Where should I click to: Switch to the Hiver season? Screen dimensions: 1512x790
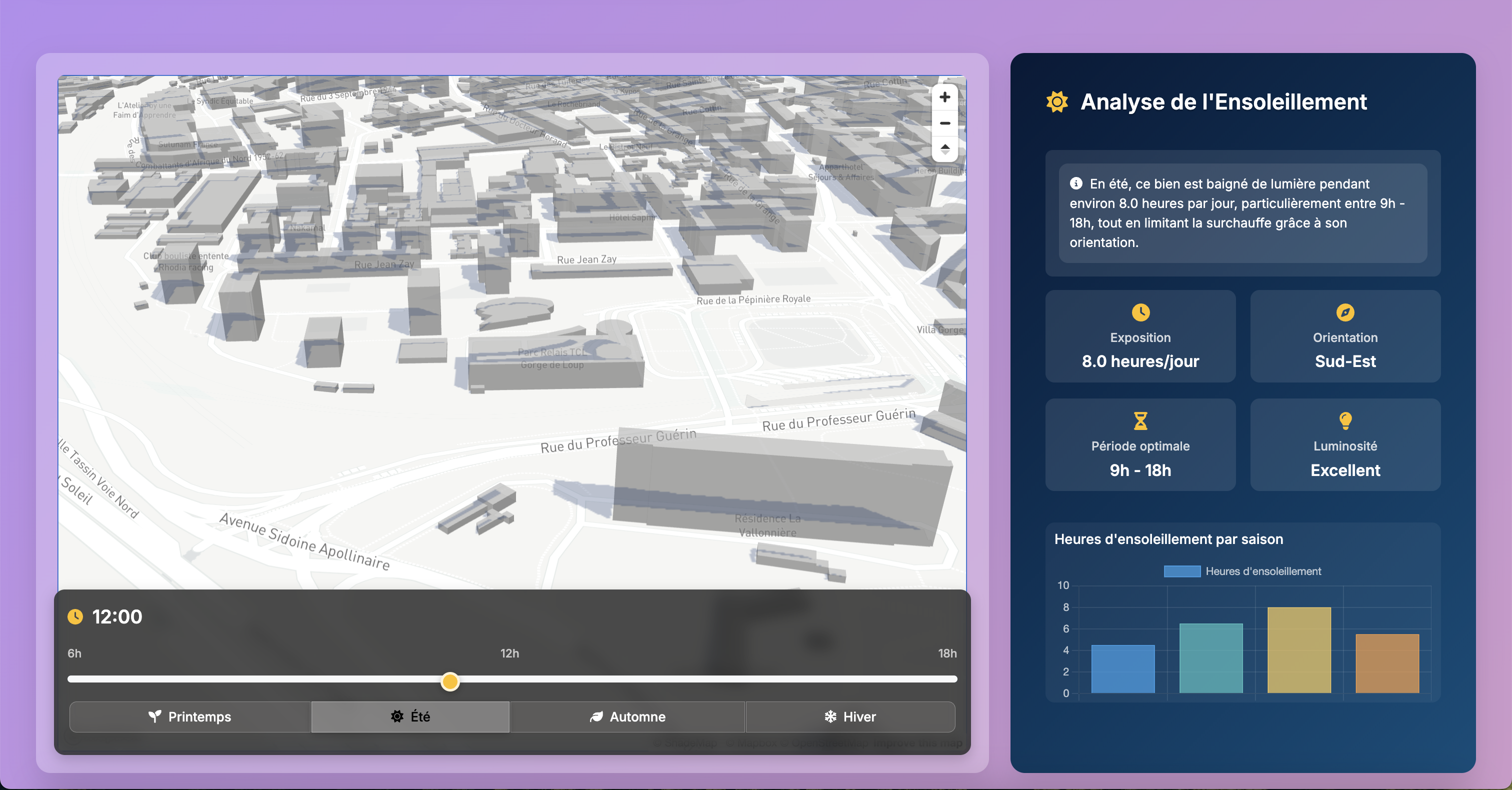[x=850, y=716]
